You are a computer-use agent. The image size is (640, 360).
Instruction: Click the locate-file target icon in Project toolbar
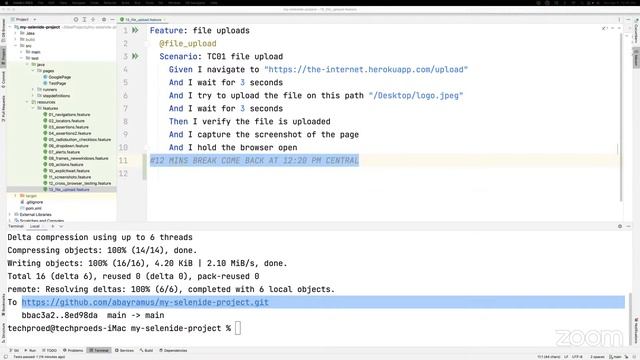coord(76,20)
